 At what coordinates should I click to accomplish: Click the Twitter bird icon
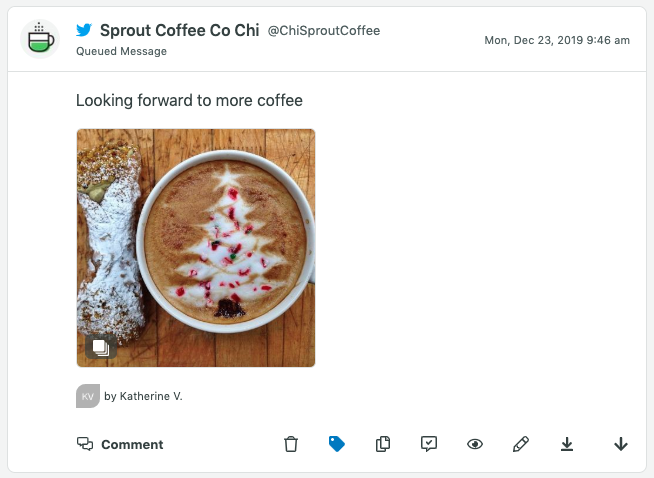(x=84, y=30)
